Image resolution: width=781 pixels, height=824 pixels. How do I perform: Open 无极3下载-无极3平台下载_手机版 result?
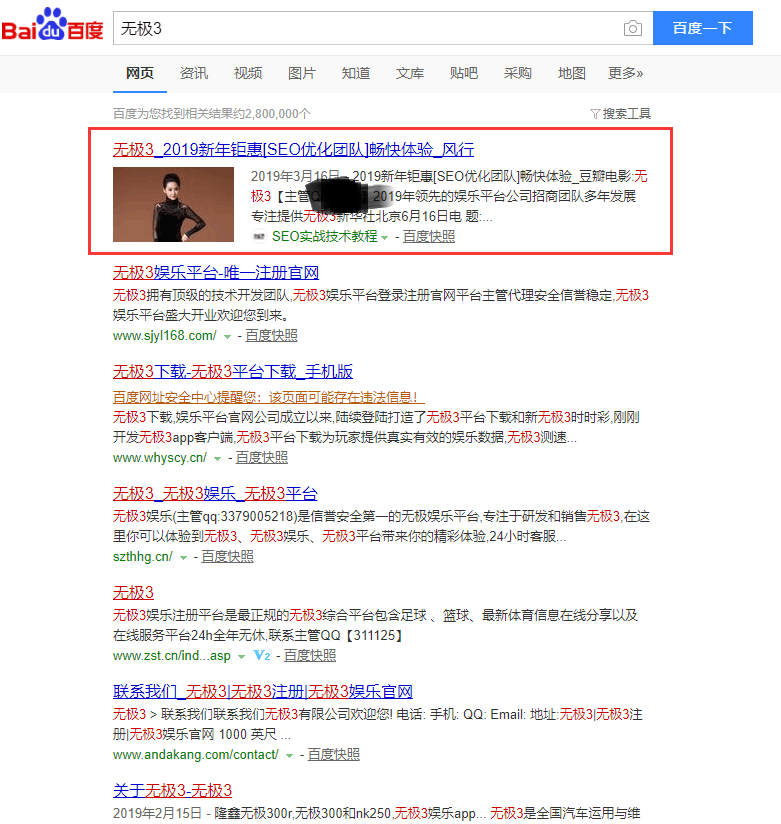point(233,372)
